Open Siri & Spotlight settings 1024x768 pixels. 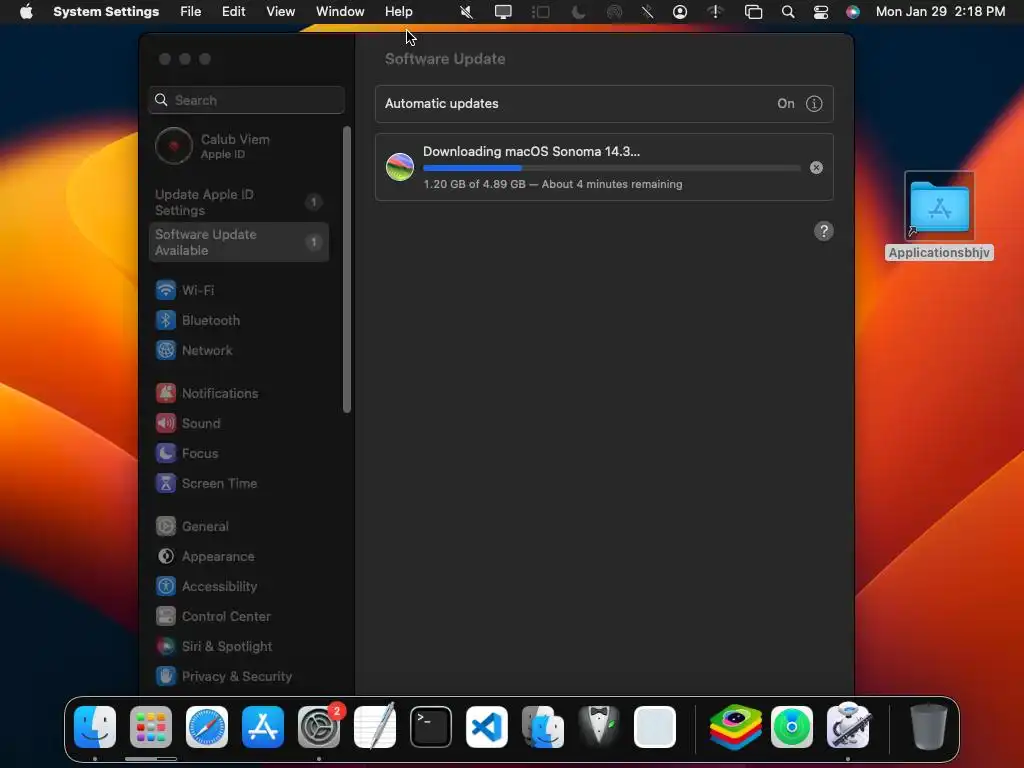pos(214,647)
